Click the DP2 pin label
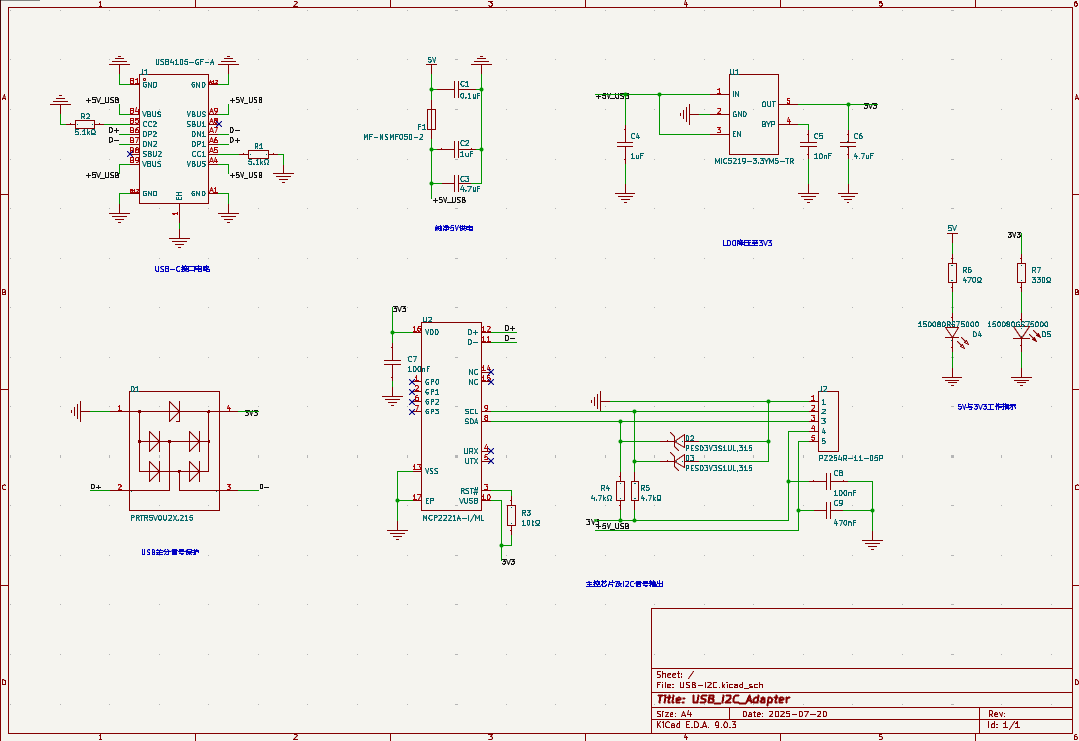 (x=150, y=134)
